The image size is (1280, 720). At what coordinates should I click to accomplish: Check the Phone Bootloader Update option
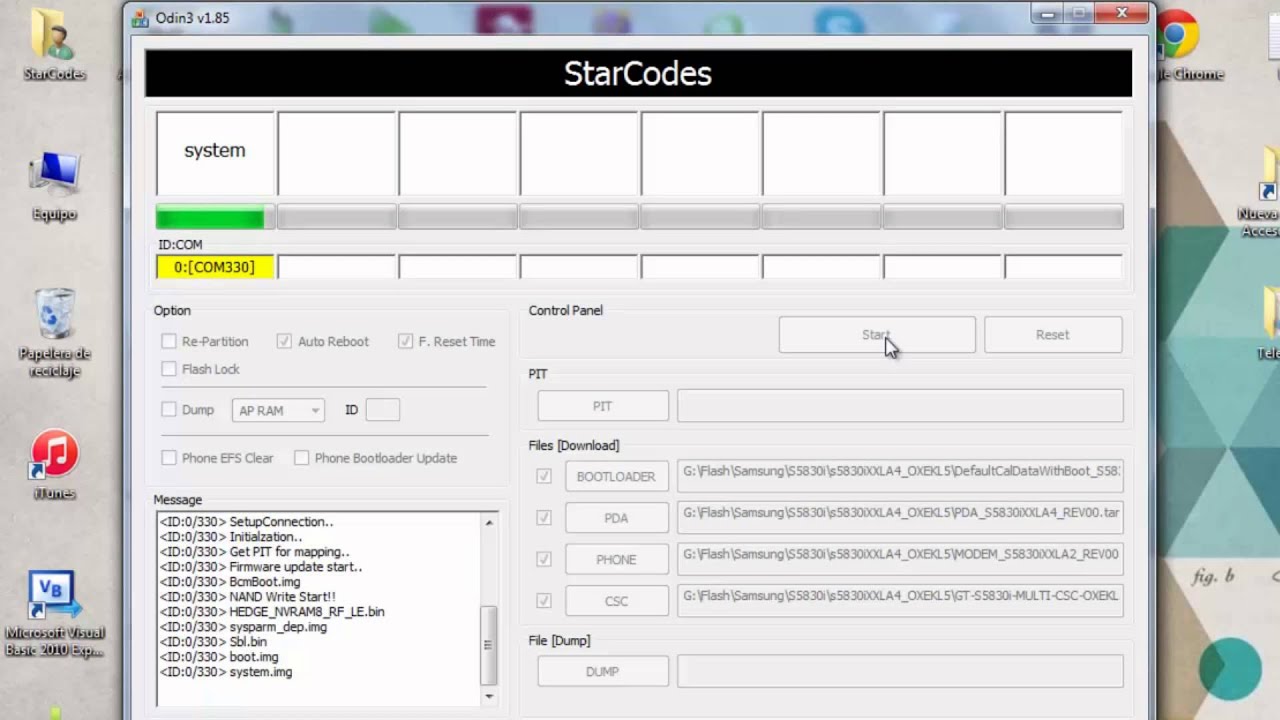(301, 458)
